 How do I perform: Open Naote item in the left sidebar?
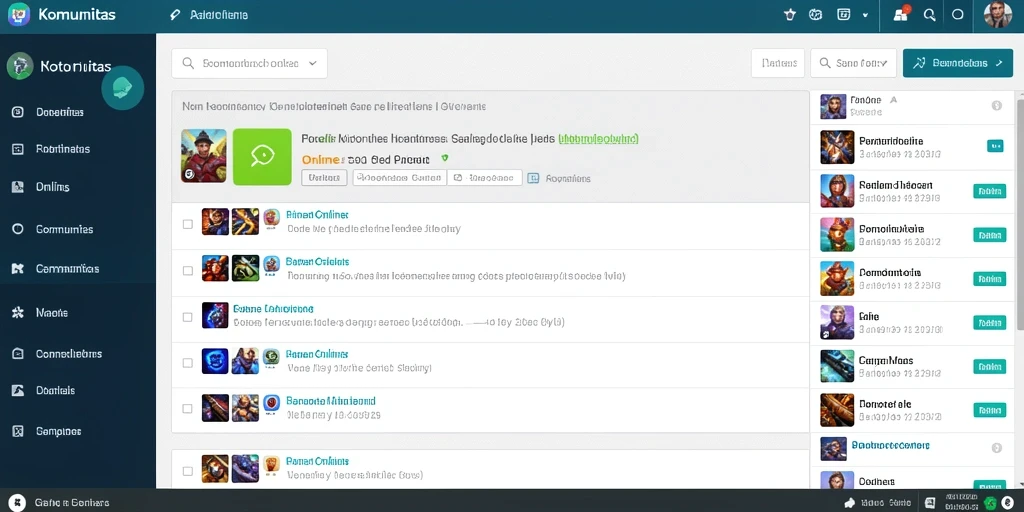pyautogui.click(x=52, y=313)
